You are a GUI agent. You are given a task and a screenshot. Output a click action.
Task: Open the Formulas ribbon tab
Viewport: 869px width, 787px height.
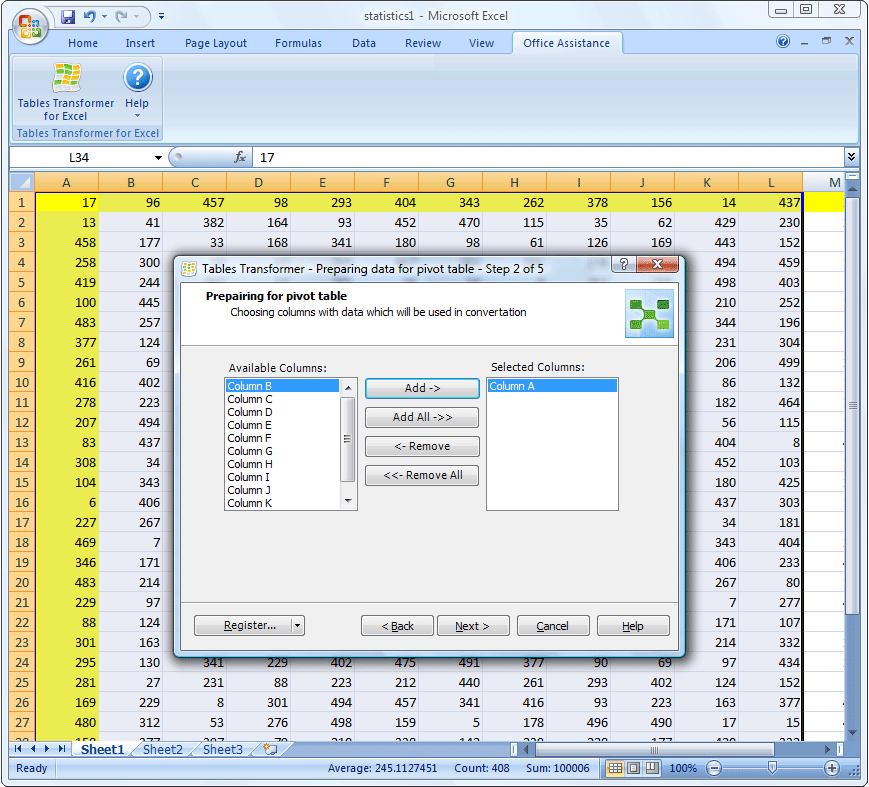click(298, 43)
